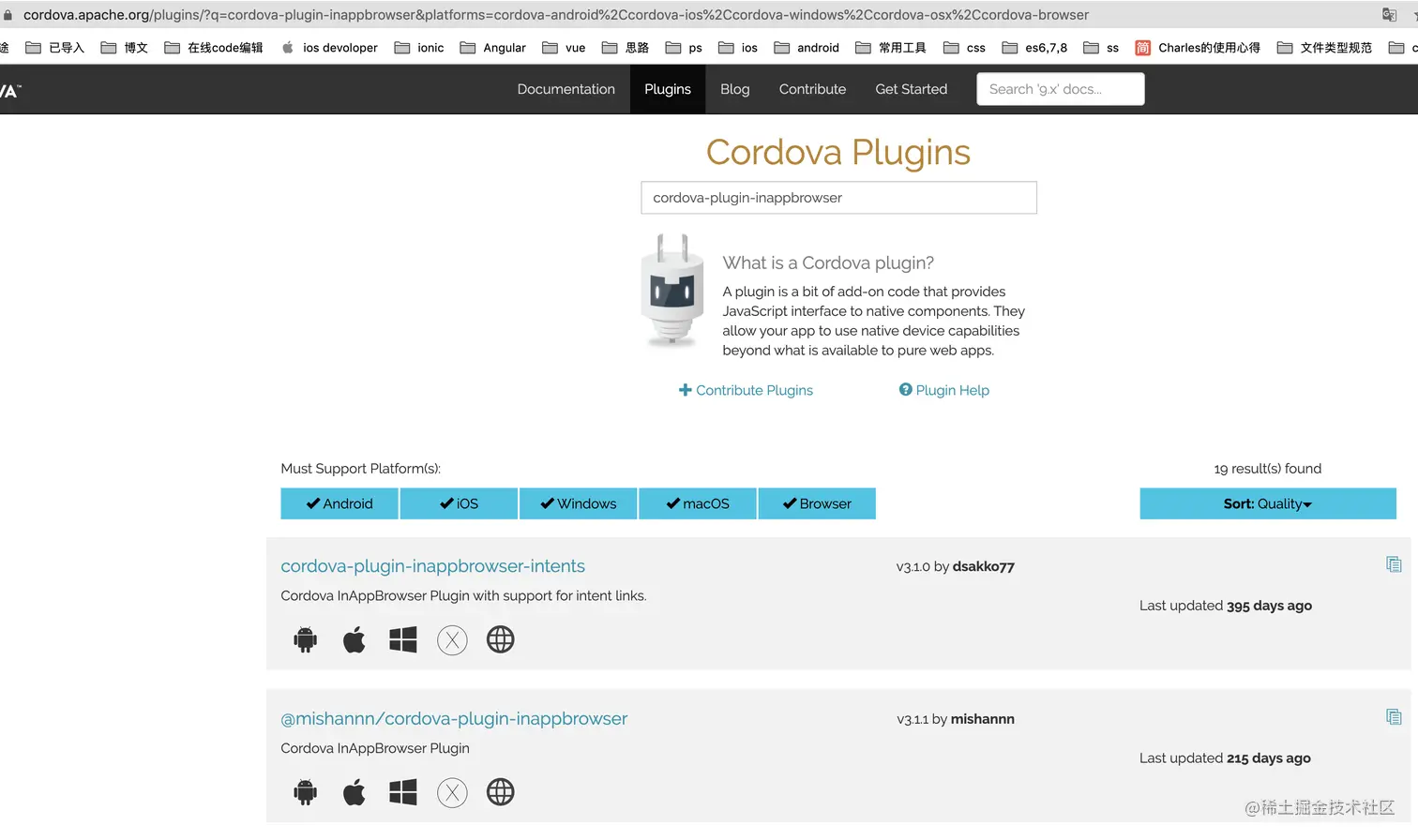
Task: Copy install command for cordova-plugin-inappbrowser-intents
Action: point(1394,564)
